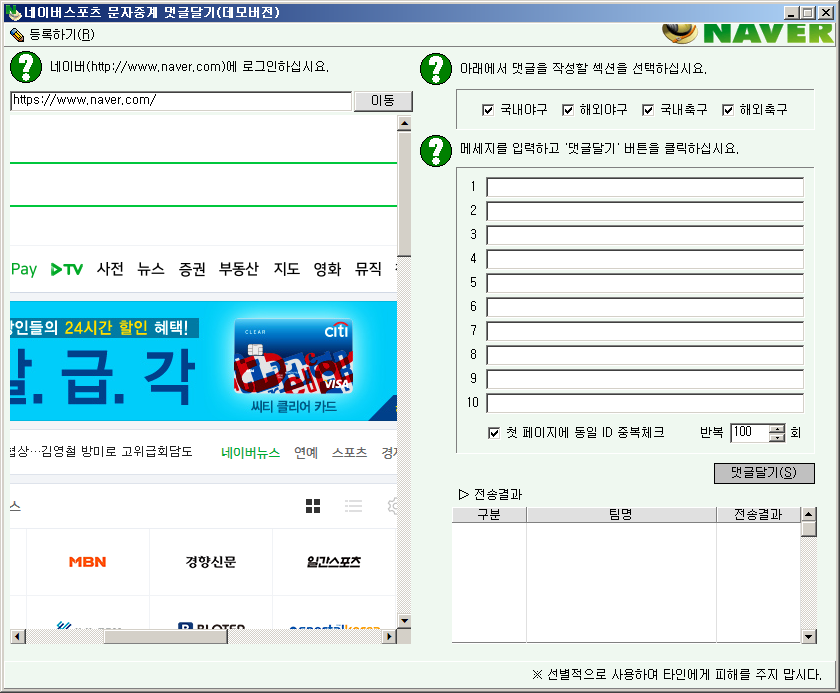Click the MBN news logo
The image size is (840, 693).
pyautogui.click(x=87, y=562)
